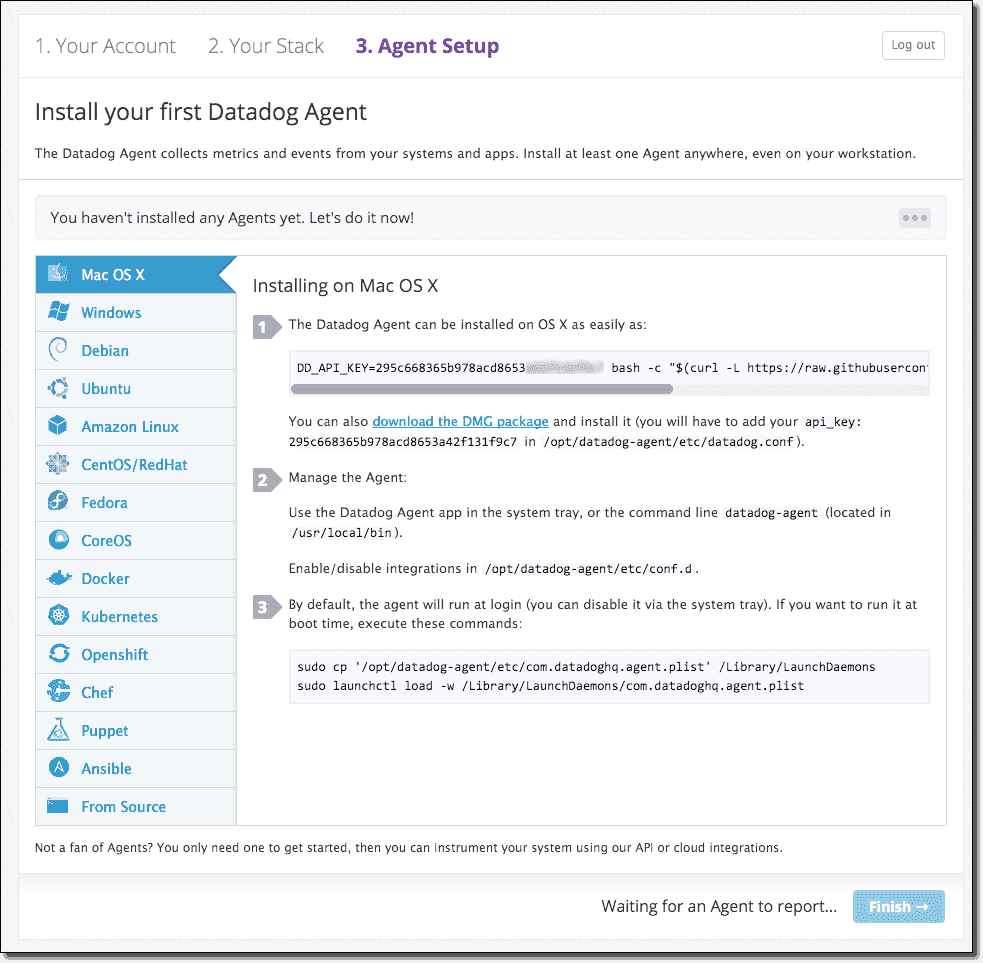
Task: Select CoreOS platform option
Action: (x=105, y=540)
